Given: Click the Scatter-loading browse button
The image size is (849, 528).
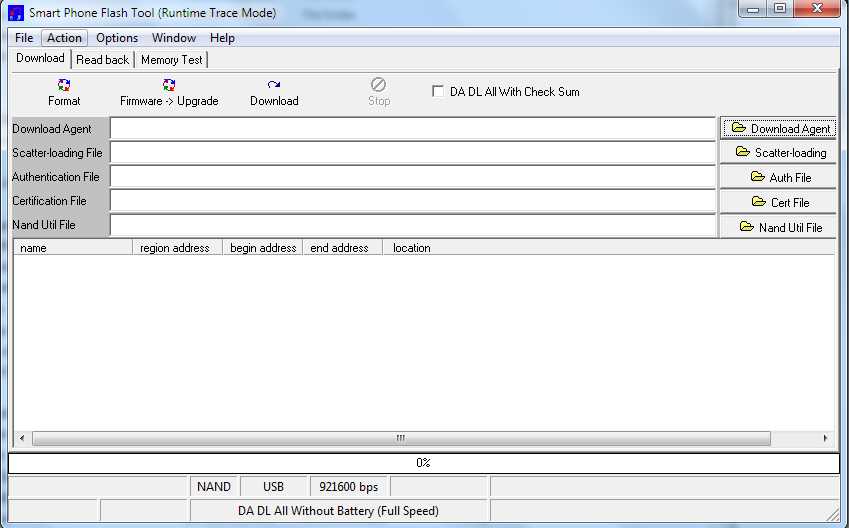Looking at the screenshot, I should point(779,153).
